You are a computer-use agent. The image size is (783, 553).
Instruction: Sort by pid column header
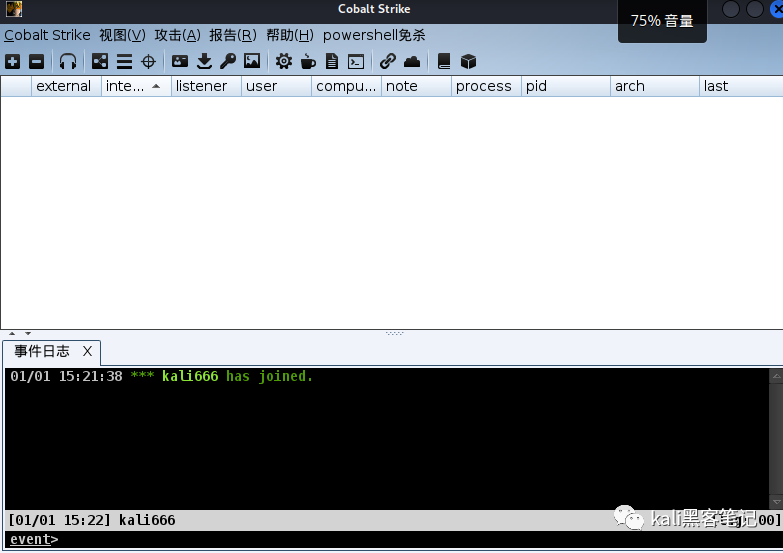pos(565,86)
